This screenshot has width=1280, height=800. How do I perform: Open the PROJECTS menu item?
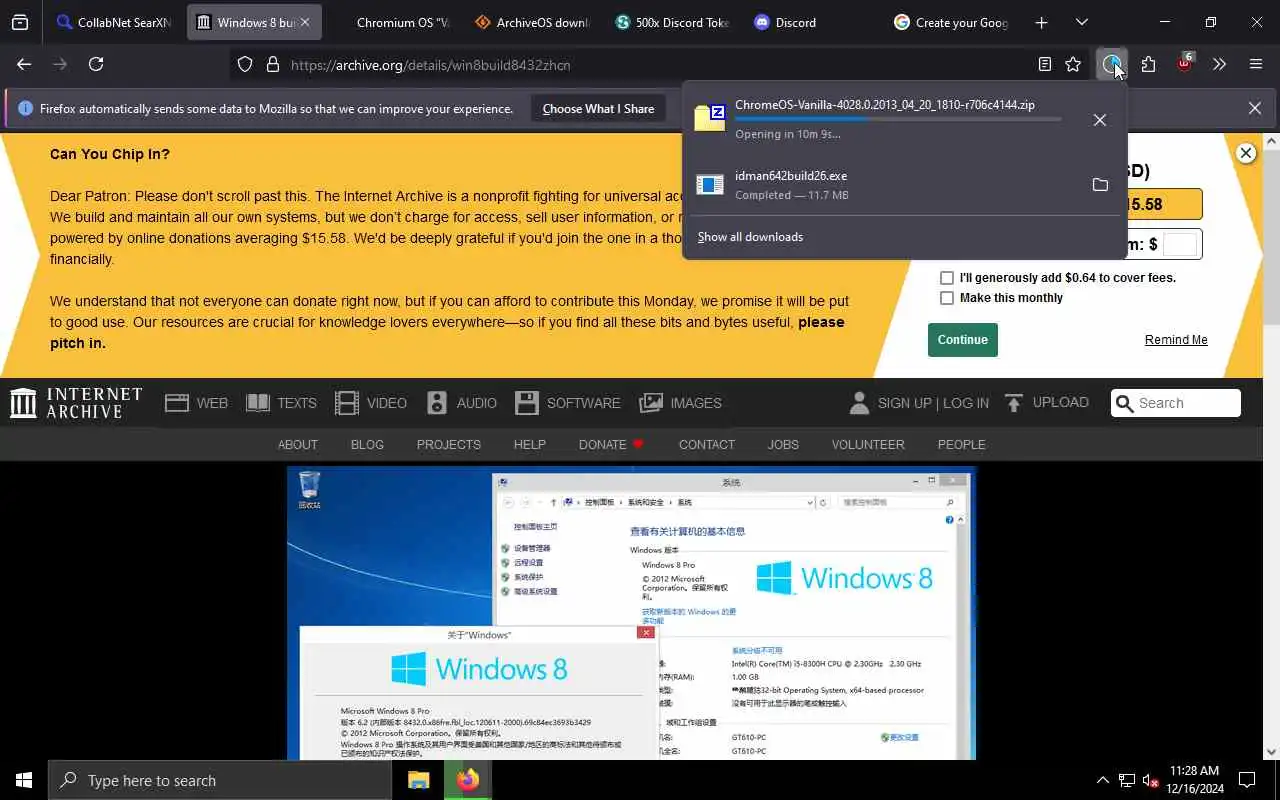pos(449,444)
